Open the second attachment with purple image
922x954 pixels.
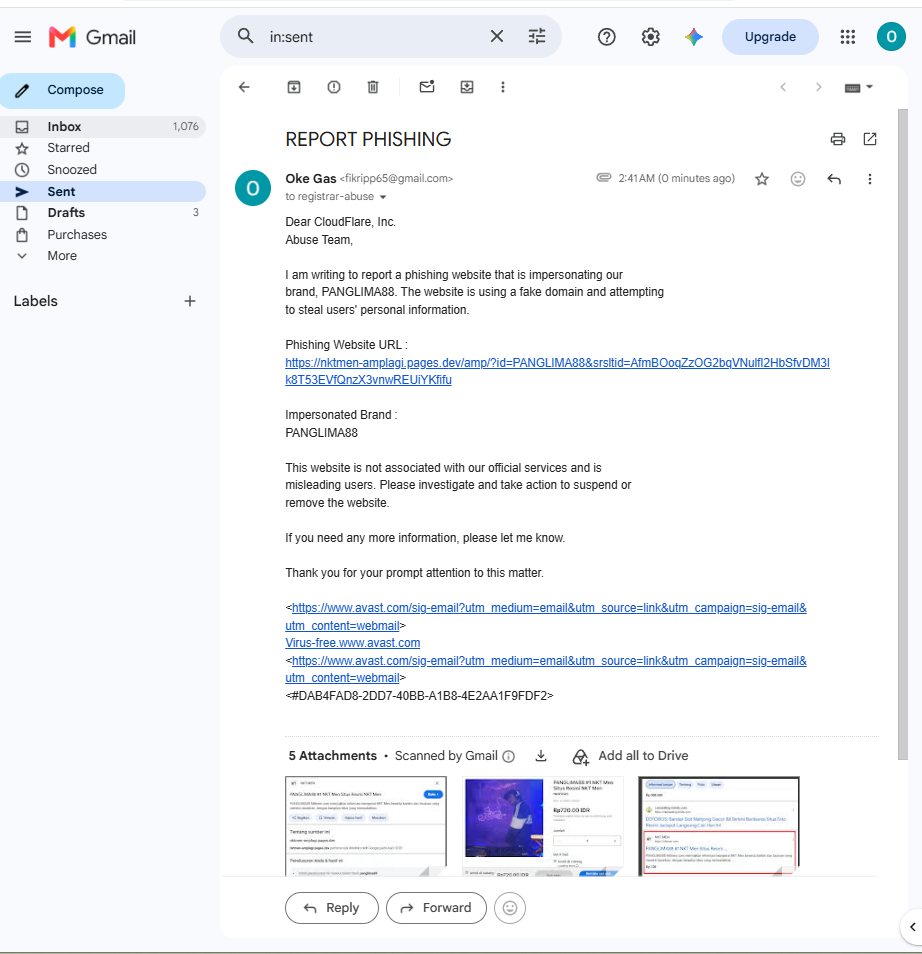click(542, 826)
